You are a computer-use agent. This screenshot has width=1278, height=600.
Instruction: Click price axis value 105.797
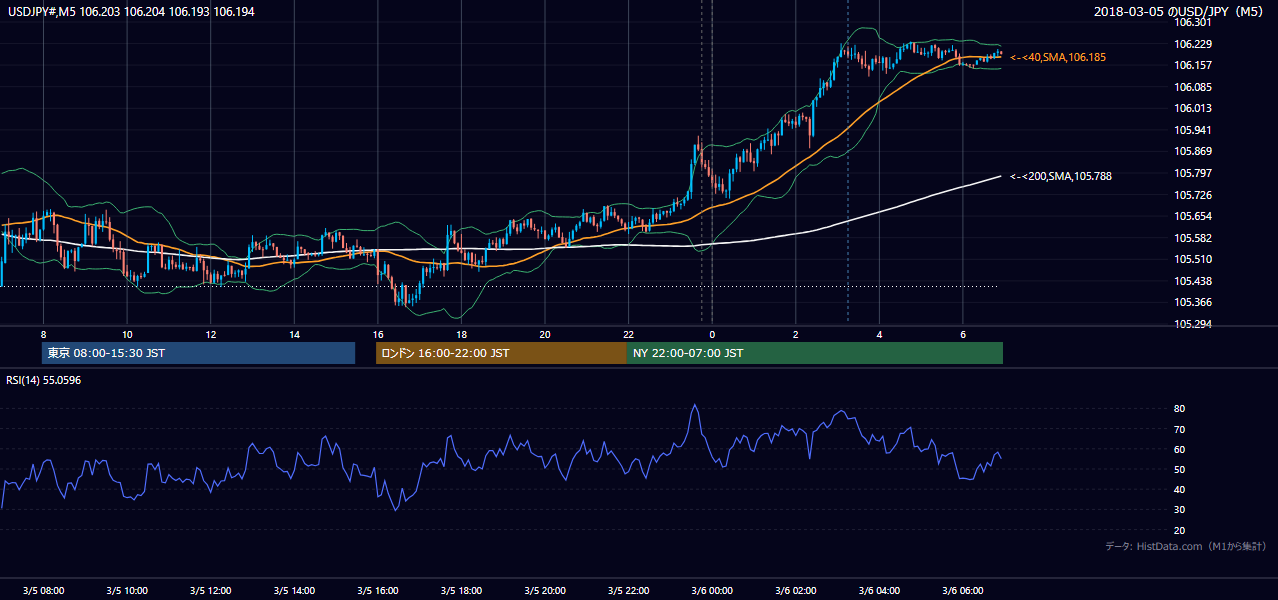point(1192,173)
